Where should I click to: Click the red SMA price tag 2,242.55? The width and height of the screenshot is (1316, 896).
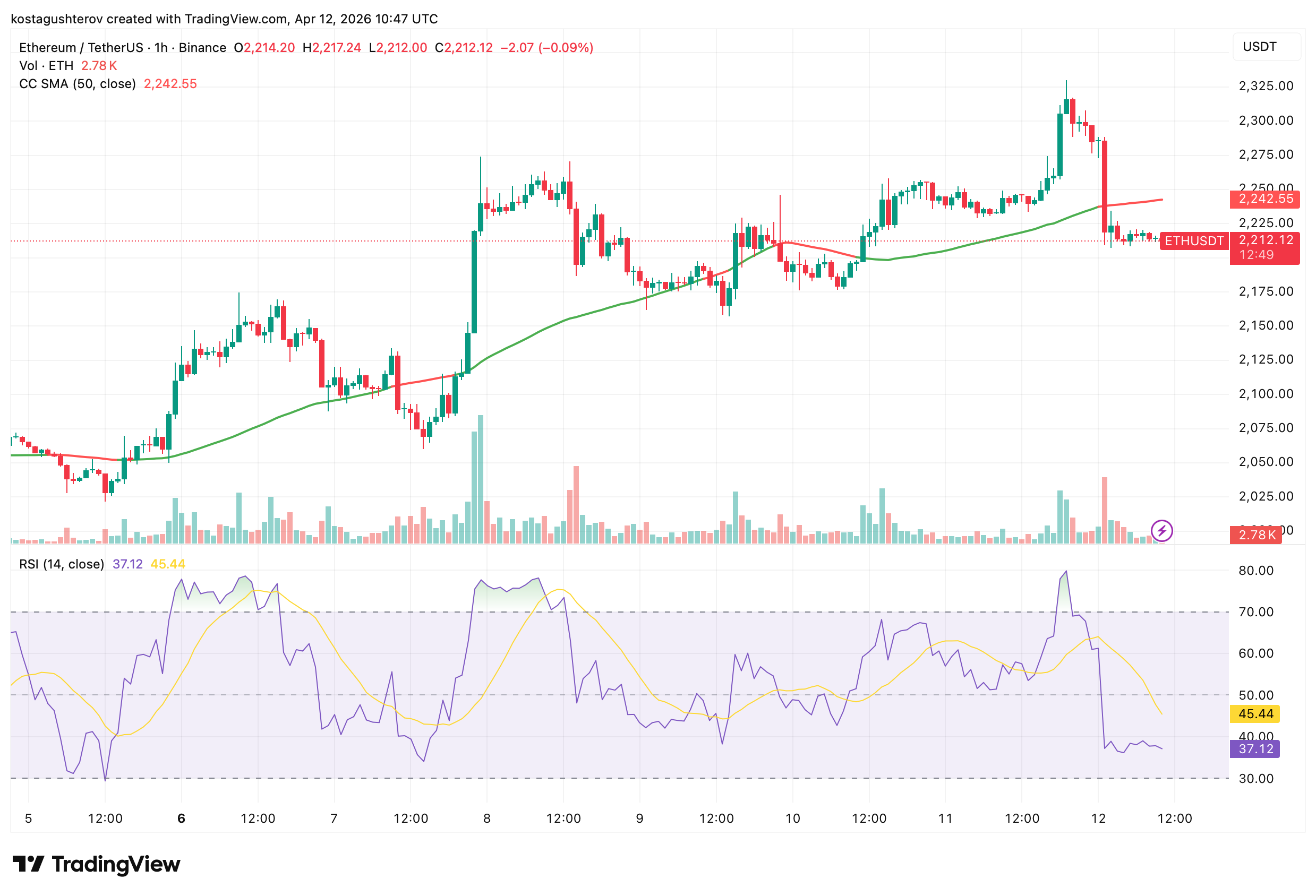1264,199
